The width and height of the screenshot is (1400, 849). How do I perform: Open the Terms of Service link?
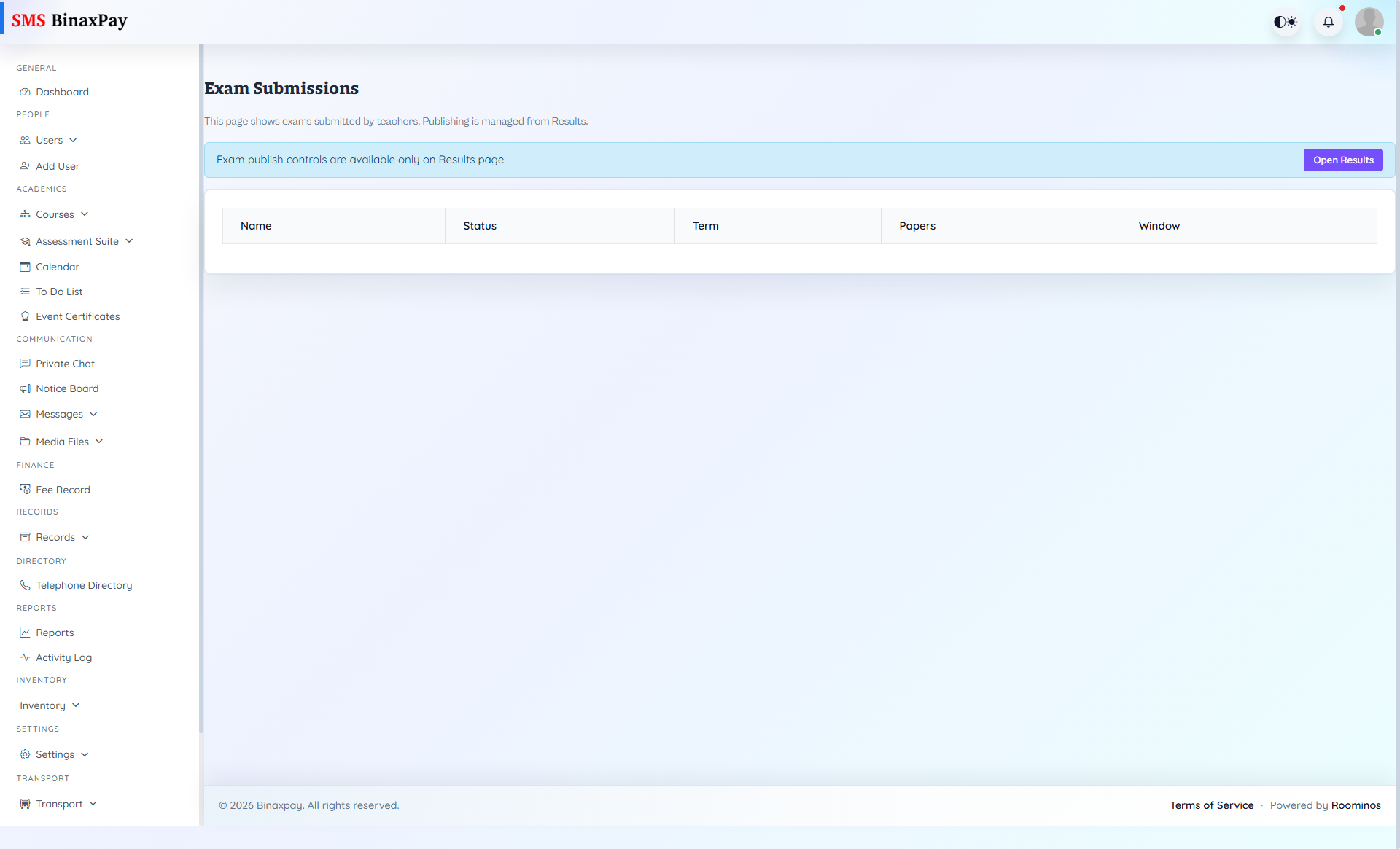[x=1211, y=805]
